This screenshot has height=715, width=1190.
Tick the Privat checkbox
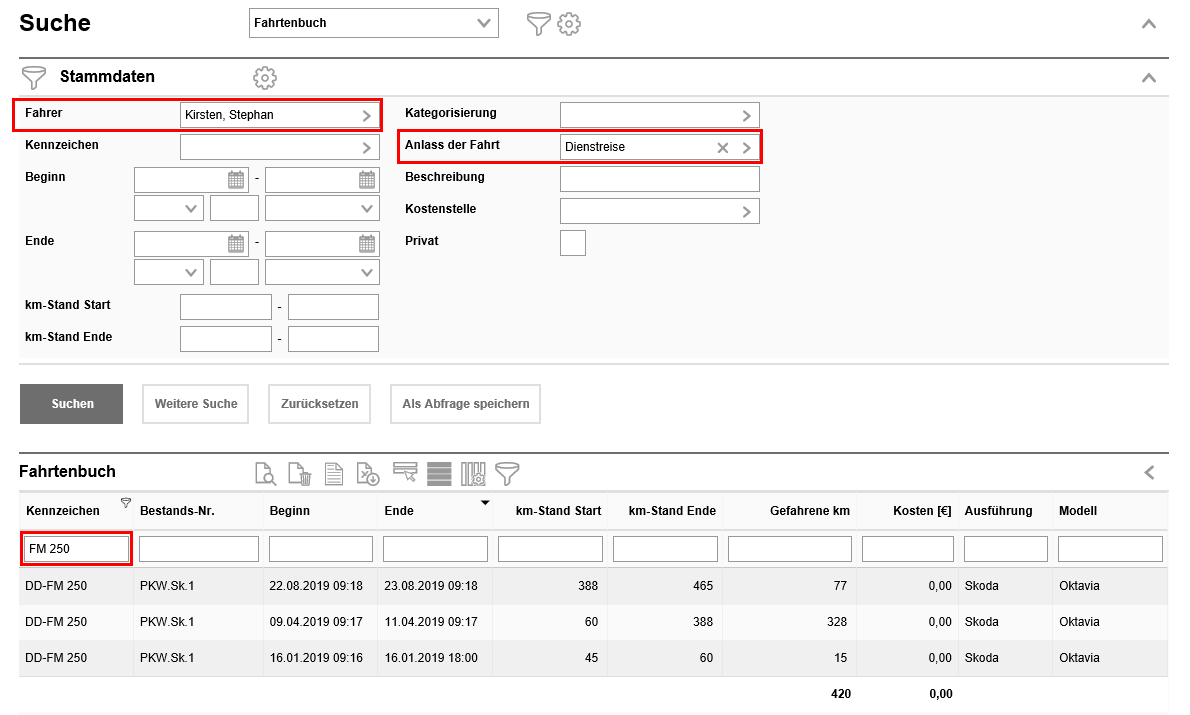pos(573,243)
